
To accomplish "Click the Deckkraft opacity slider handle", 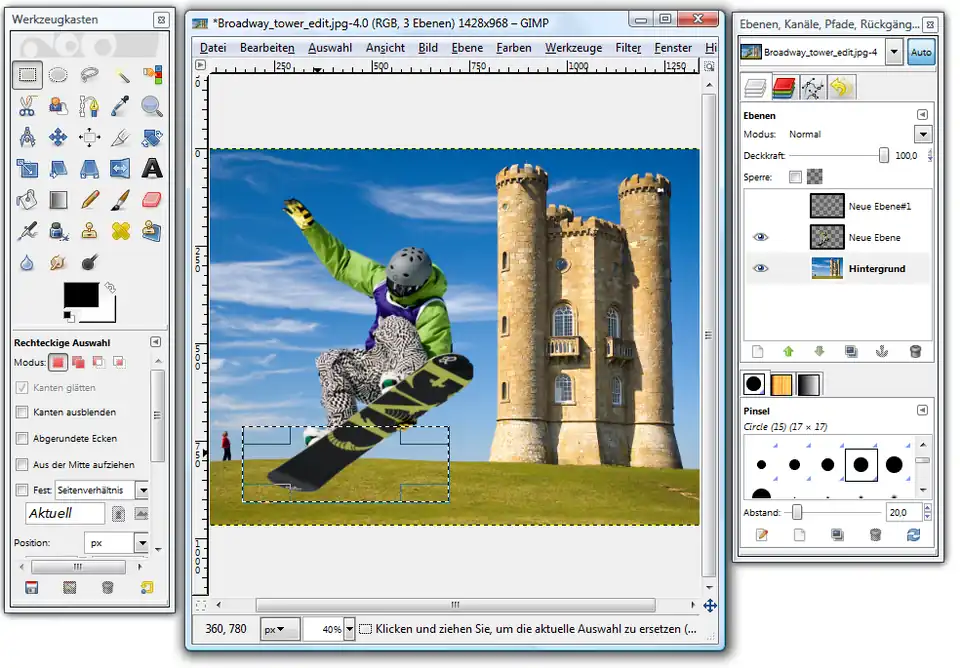I will 884,156.
